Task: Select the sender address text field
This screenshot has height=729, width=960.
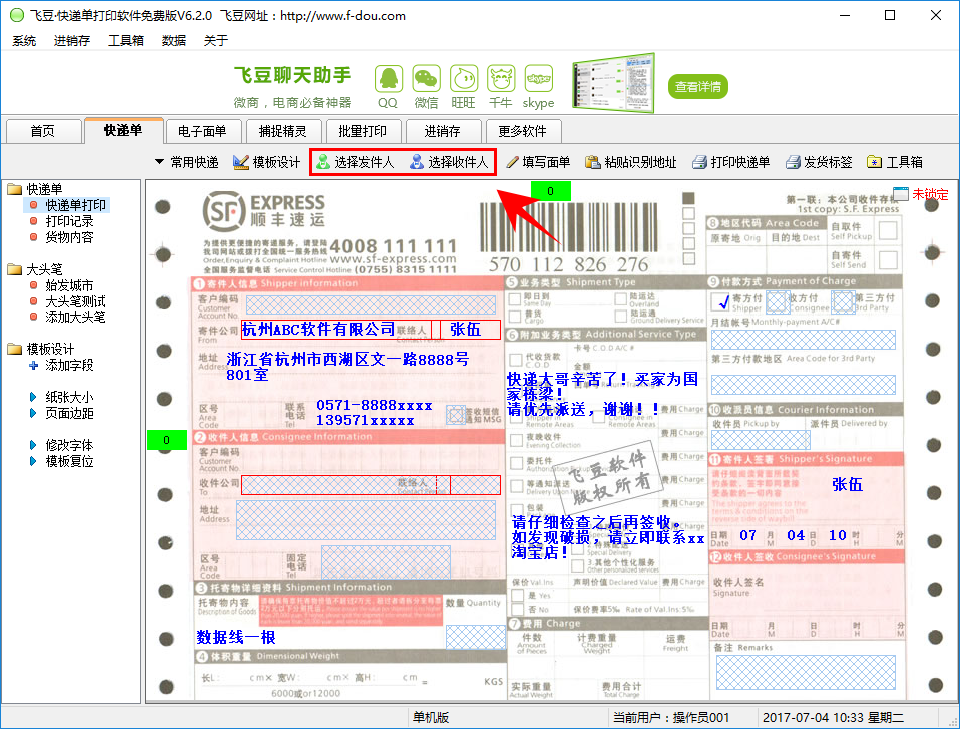Action: (348, 366)
